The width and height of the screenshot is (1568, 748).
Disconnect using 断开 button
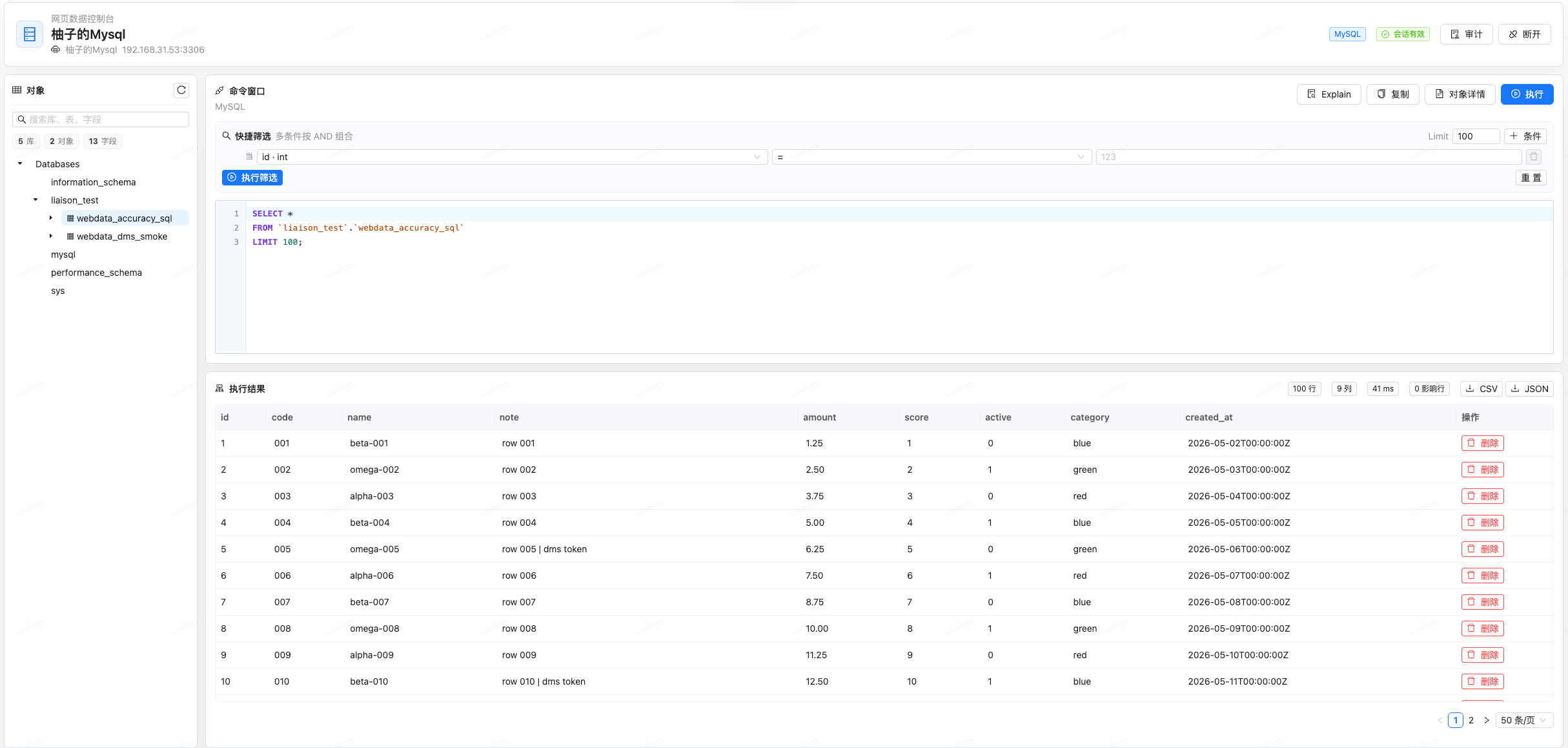point(1524,34)
